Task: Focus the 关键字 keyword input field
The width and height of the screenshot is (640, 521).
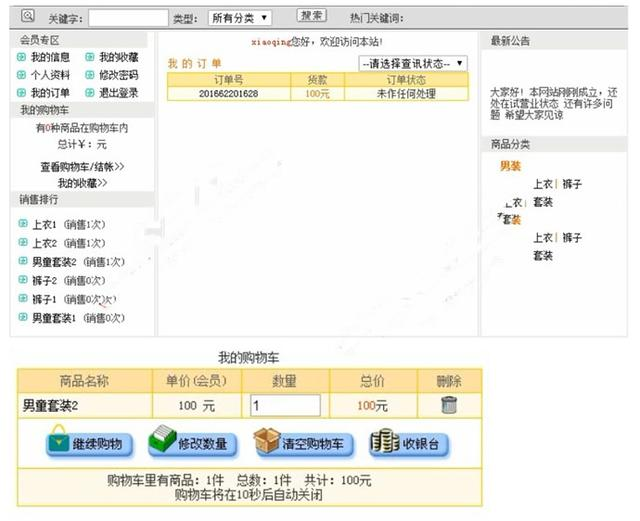Action: tap(128, 18)
